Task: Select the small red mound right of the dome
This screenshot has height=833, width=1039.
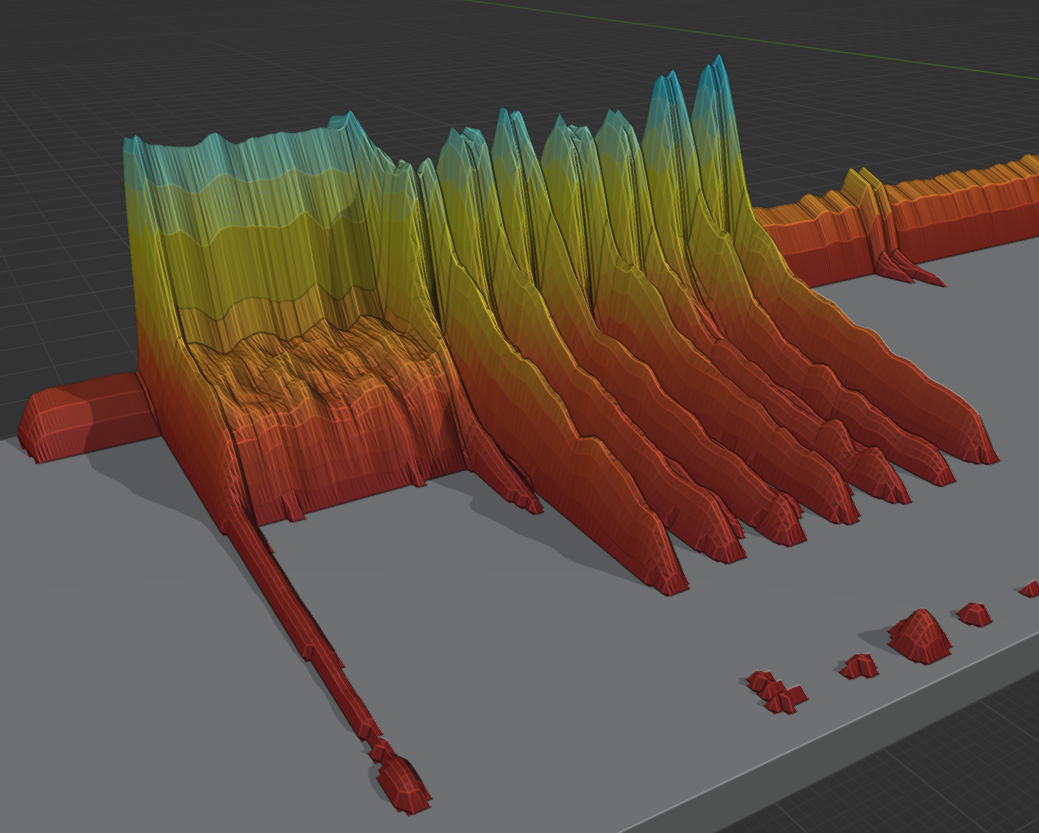Action: click(973, 614)
